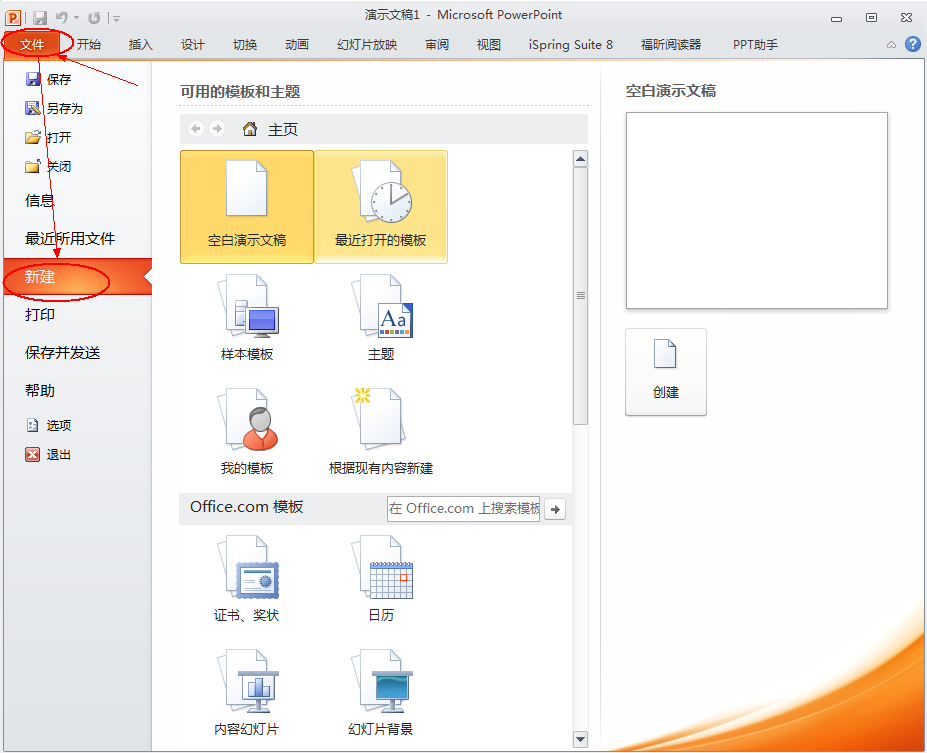Switch to the 开始 ribbon tab
Viewport: 927px width, 753px height.
click(x=89, y=44)
